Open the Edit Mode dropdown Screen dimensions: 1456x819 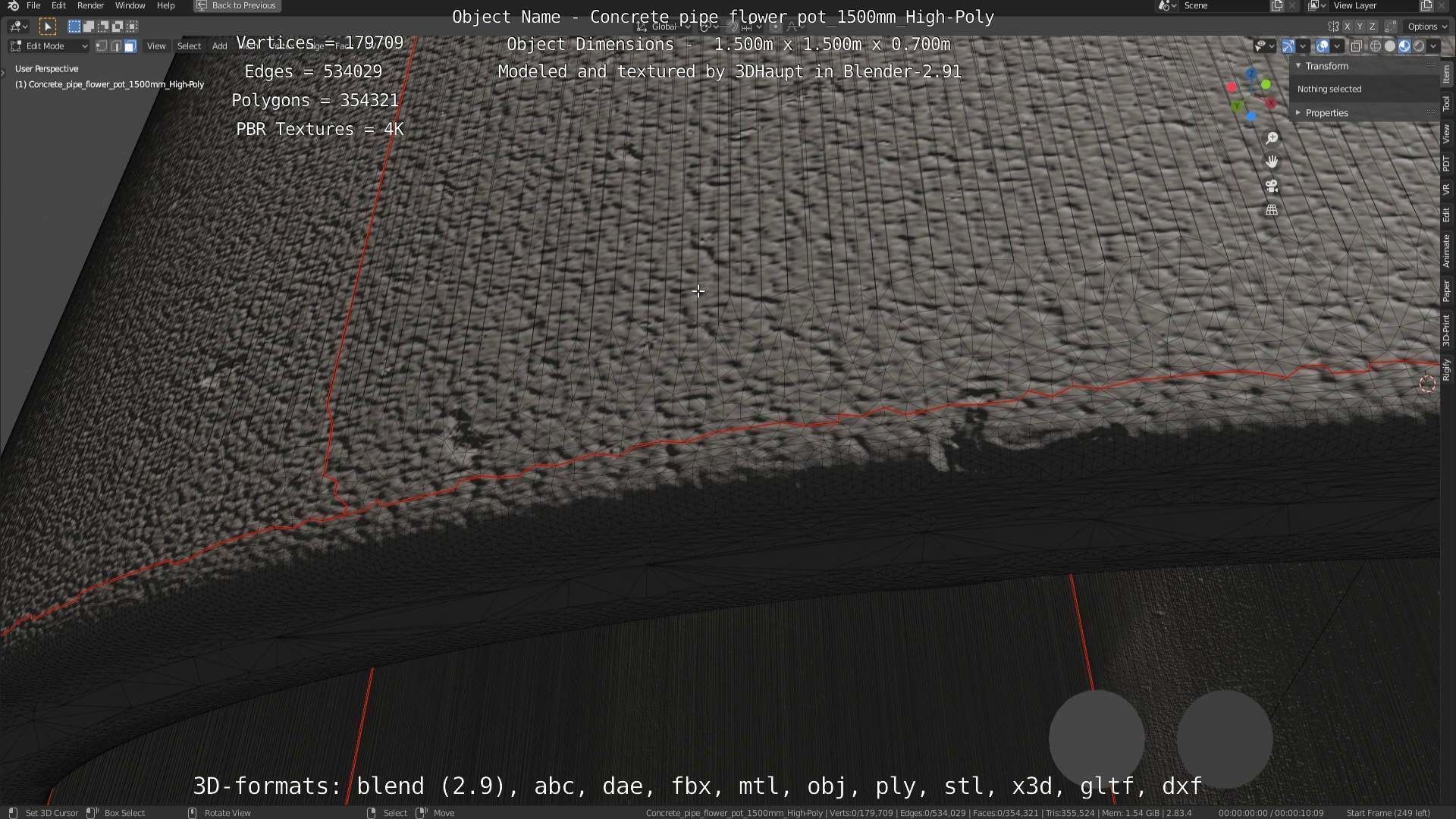[49, 46]
